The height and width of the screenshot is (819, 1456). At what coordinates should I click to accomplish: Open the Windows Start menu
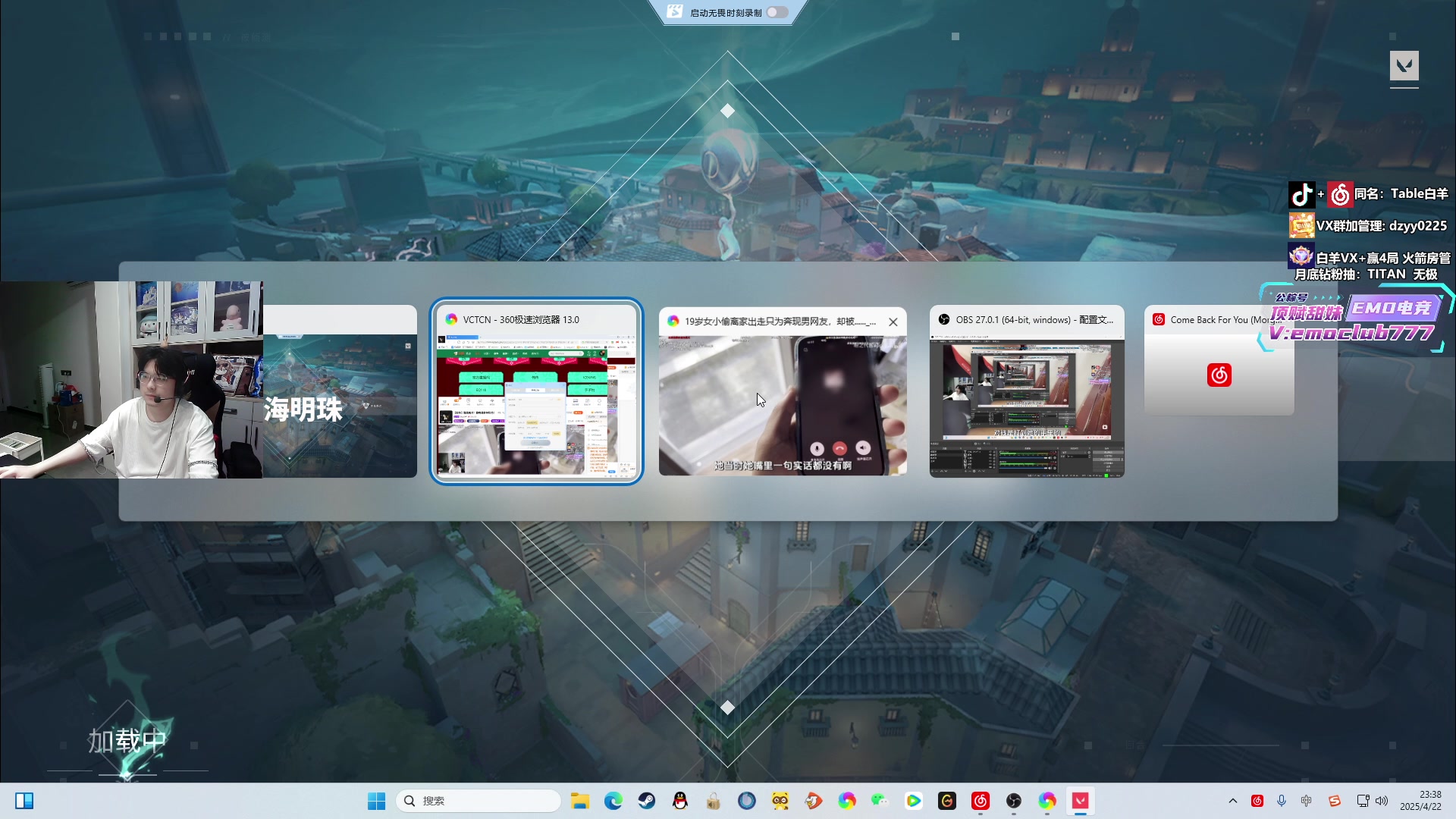pyautogui.click(x=376, y=801)
